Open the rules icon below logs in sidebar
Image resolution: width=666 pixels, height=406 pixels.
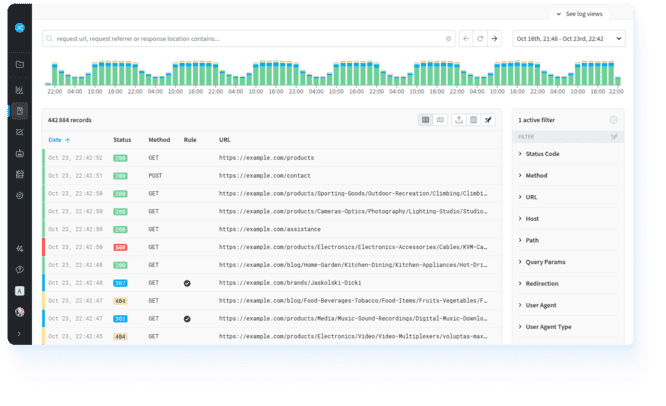click(x=20, y=132)
